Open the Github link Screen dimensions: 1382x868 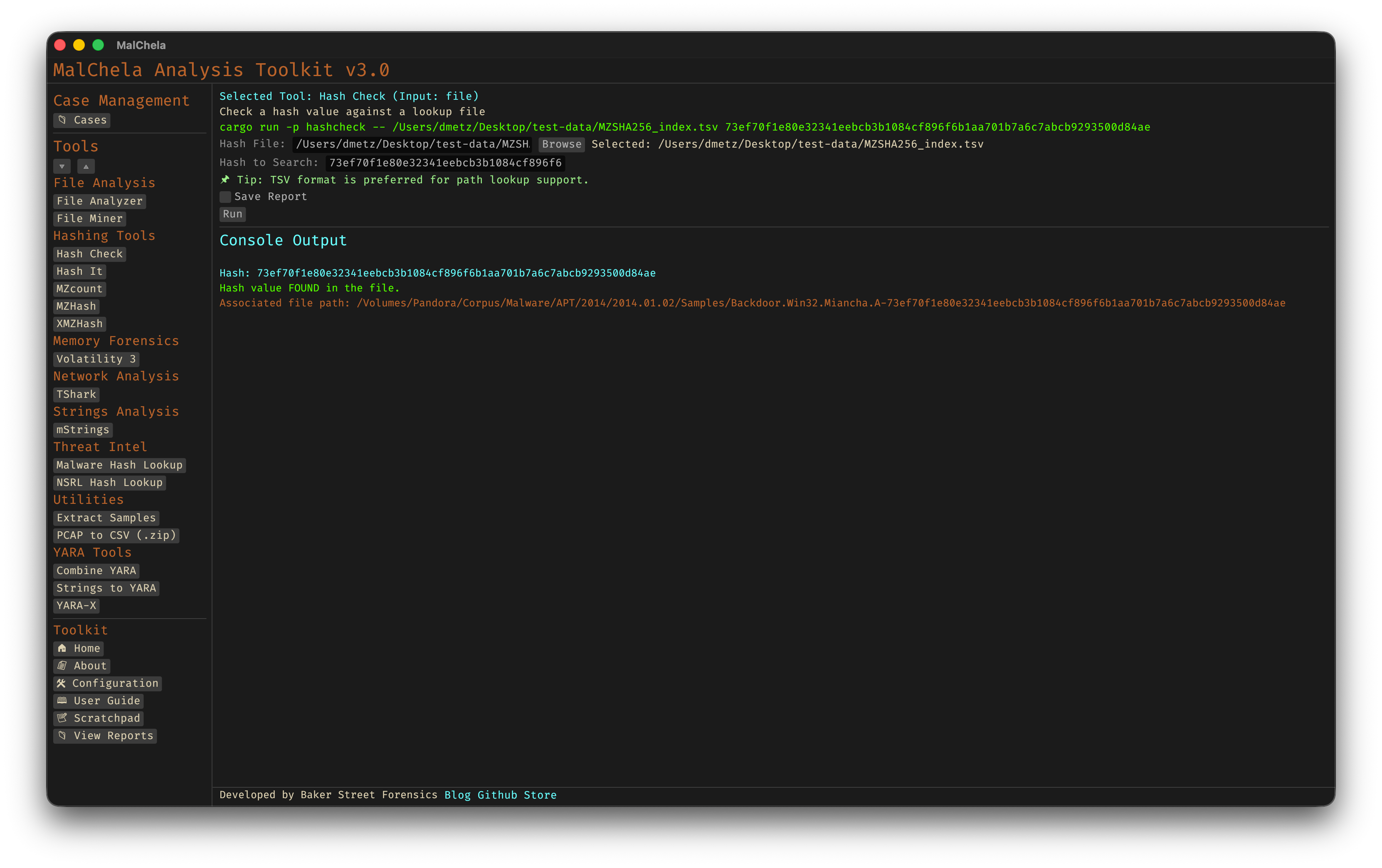[497, 795]
